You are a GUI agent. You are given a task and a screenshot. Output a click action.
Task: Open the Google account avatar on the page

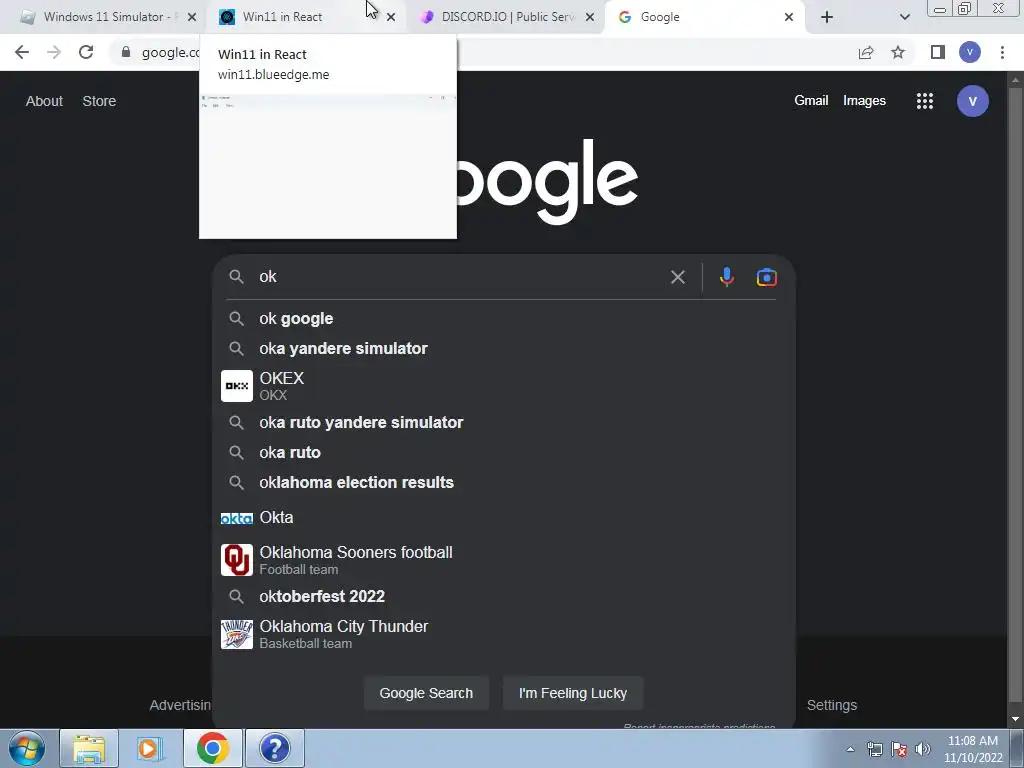[972, 101]
